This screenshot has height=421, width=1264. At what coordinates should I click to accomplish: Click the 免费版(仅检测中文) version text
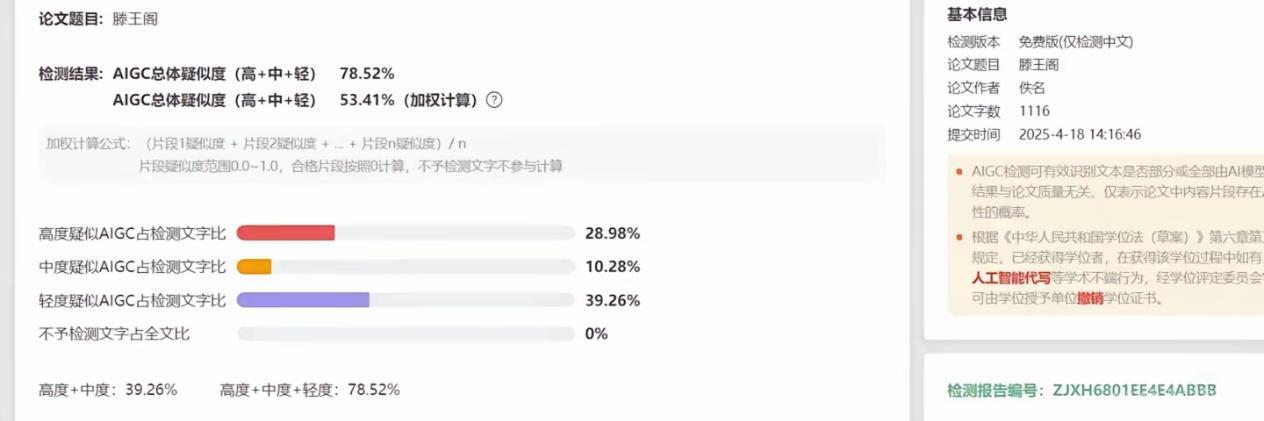1075,42
